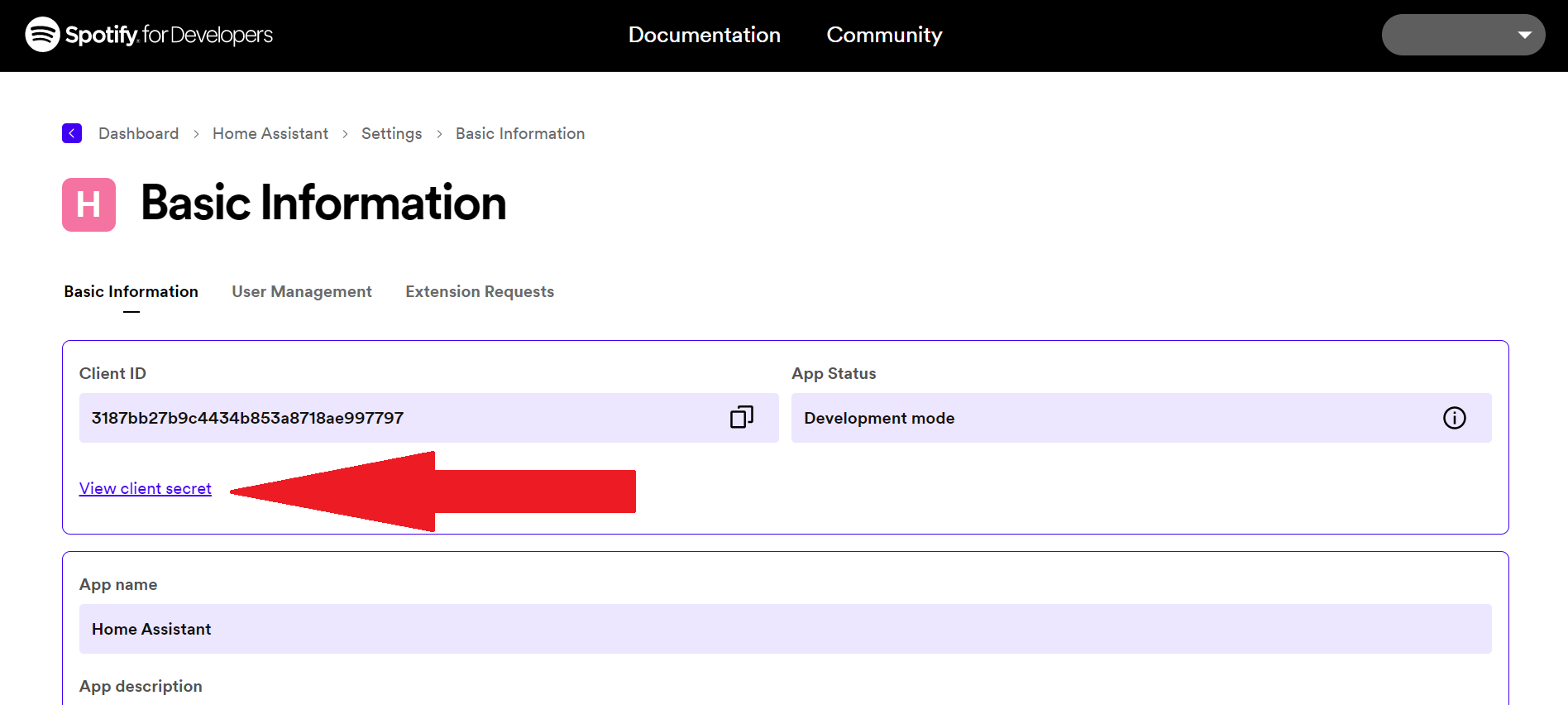This screenshot has width=1568, height=705.
Task: Click Home Assistant in the breadcrumb
Action: 270,133
